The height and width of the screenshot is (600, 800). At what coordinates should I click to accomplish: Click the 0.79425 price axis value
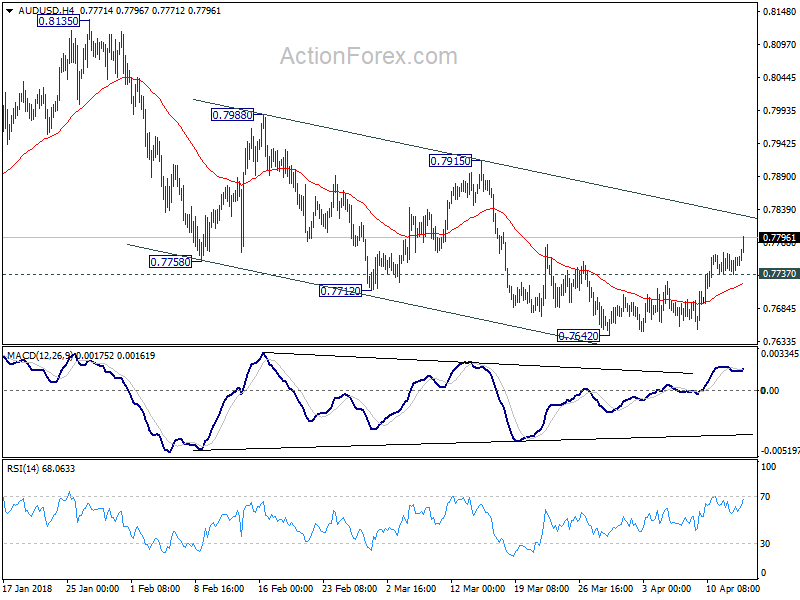point(779,143)
